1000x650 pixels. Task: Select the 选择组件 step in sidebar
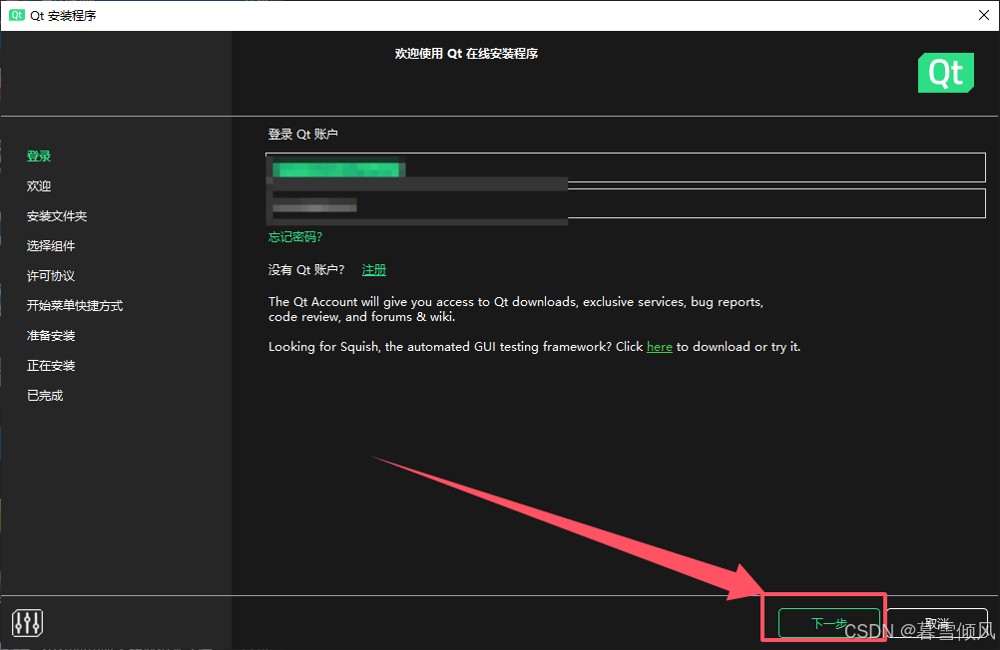tap(51, 246)
